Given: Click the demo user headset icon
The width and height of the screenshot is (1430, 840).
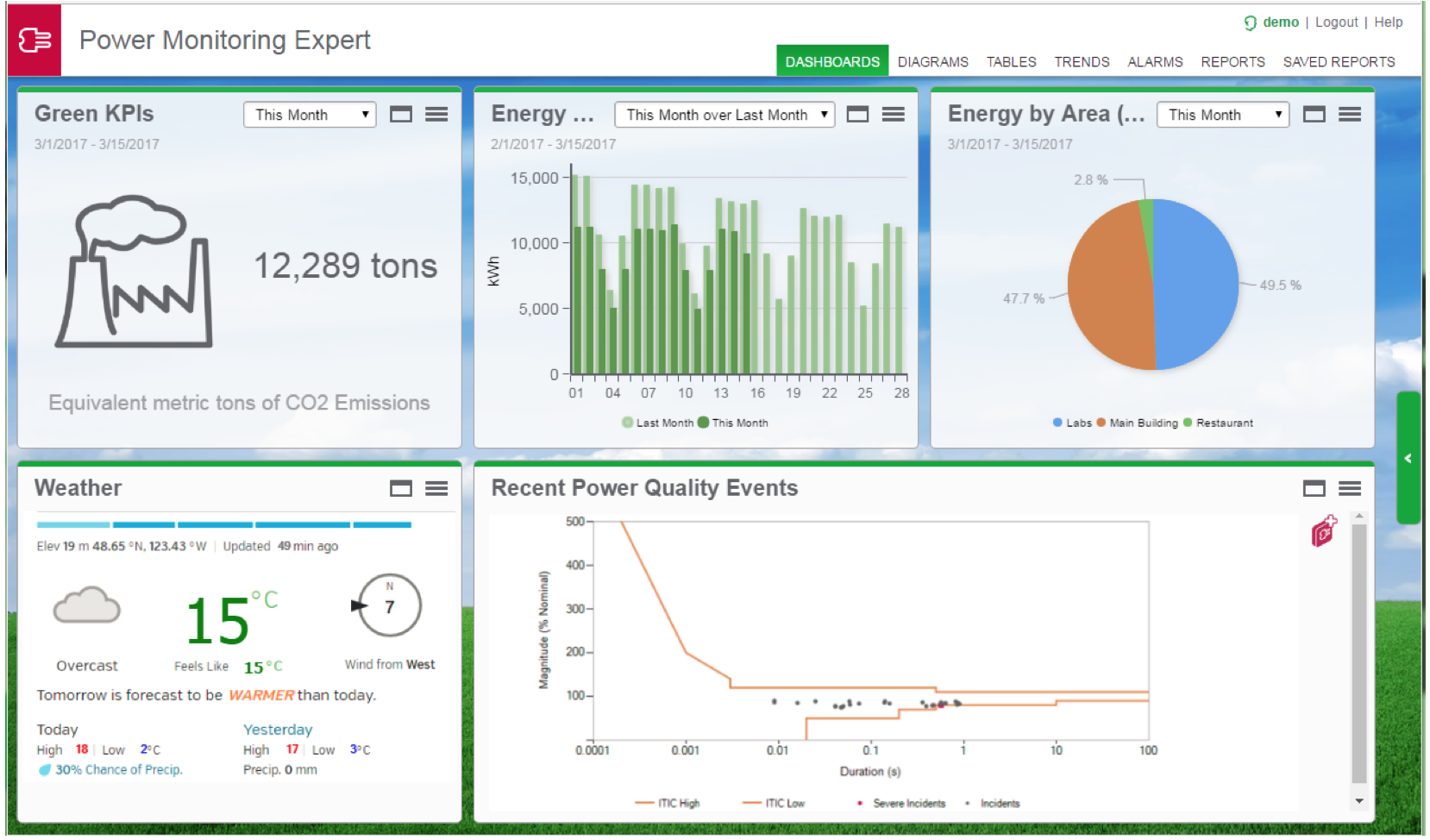Looking at the screenshot, I should tap(1250, 23).
